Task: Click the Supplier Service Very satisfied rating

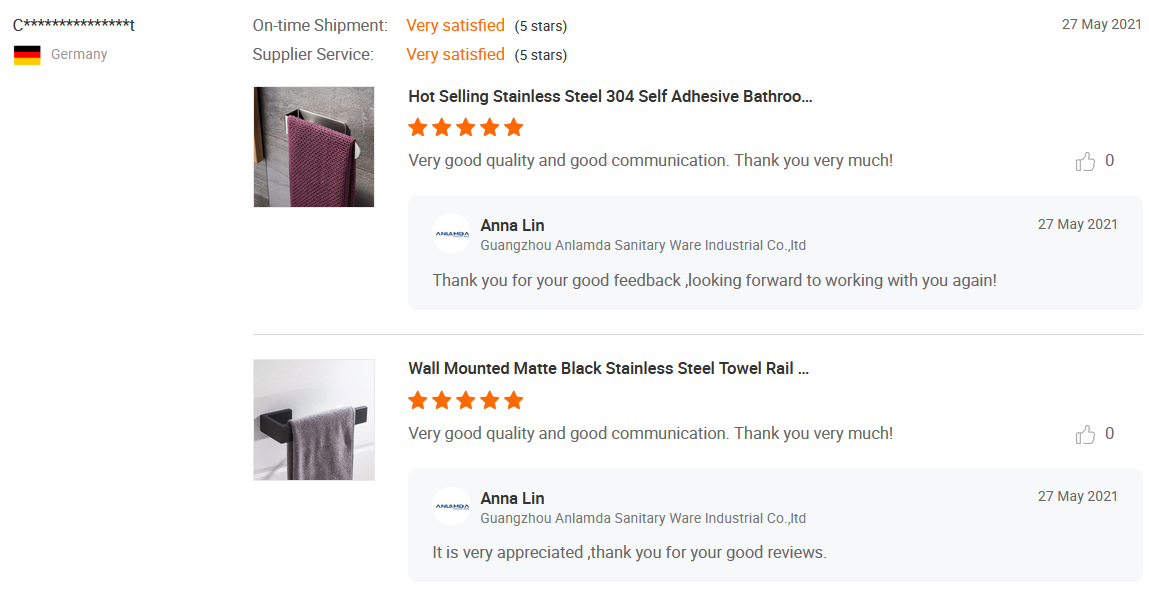Action: click(x=455, y=54)
